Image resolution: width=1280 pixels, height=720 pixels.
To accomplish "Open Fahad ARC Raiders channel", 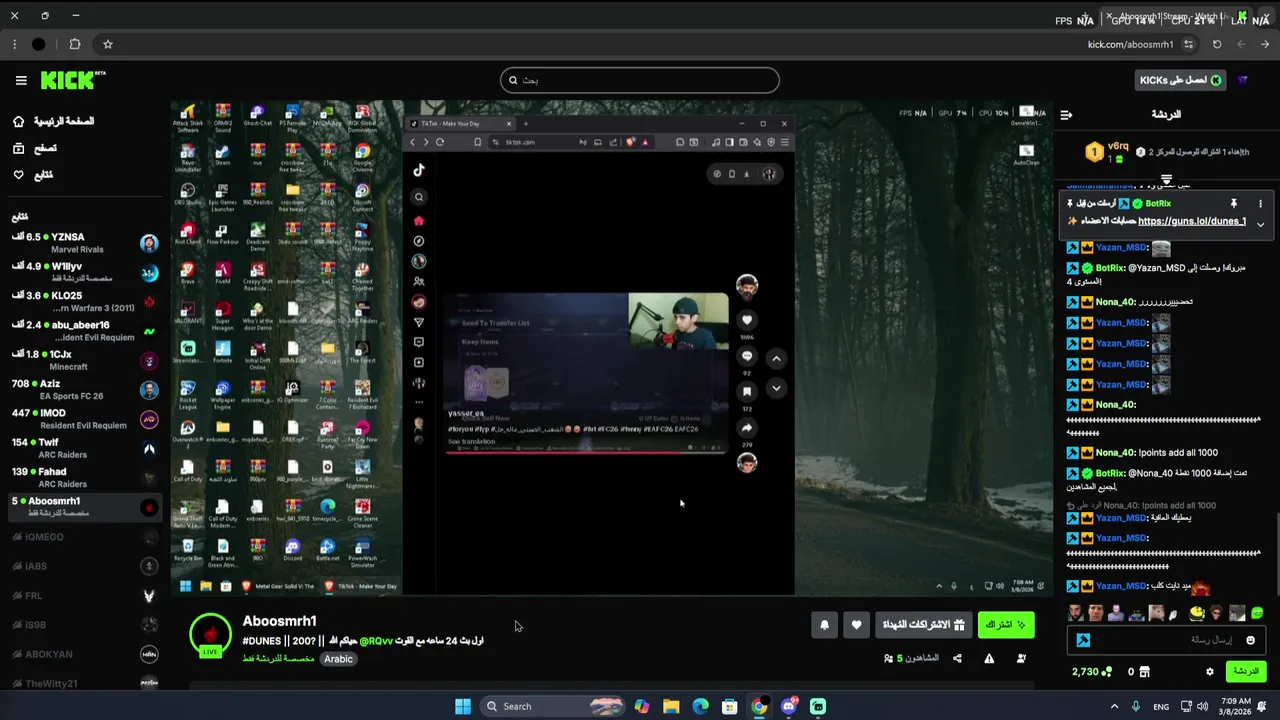I will pos(85,477).
